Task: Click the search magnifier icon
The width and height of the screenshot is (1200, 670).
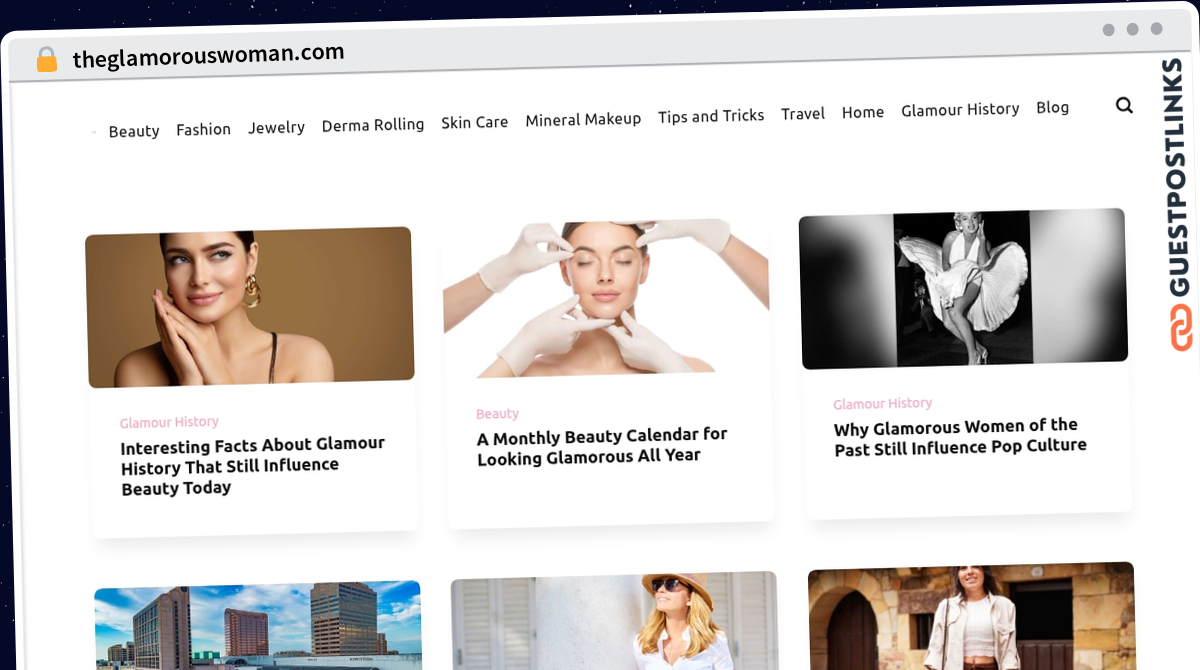Action: 1124,105
